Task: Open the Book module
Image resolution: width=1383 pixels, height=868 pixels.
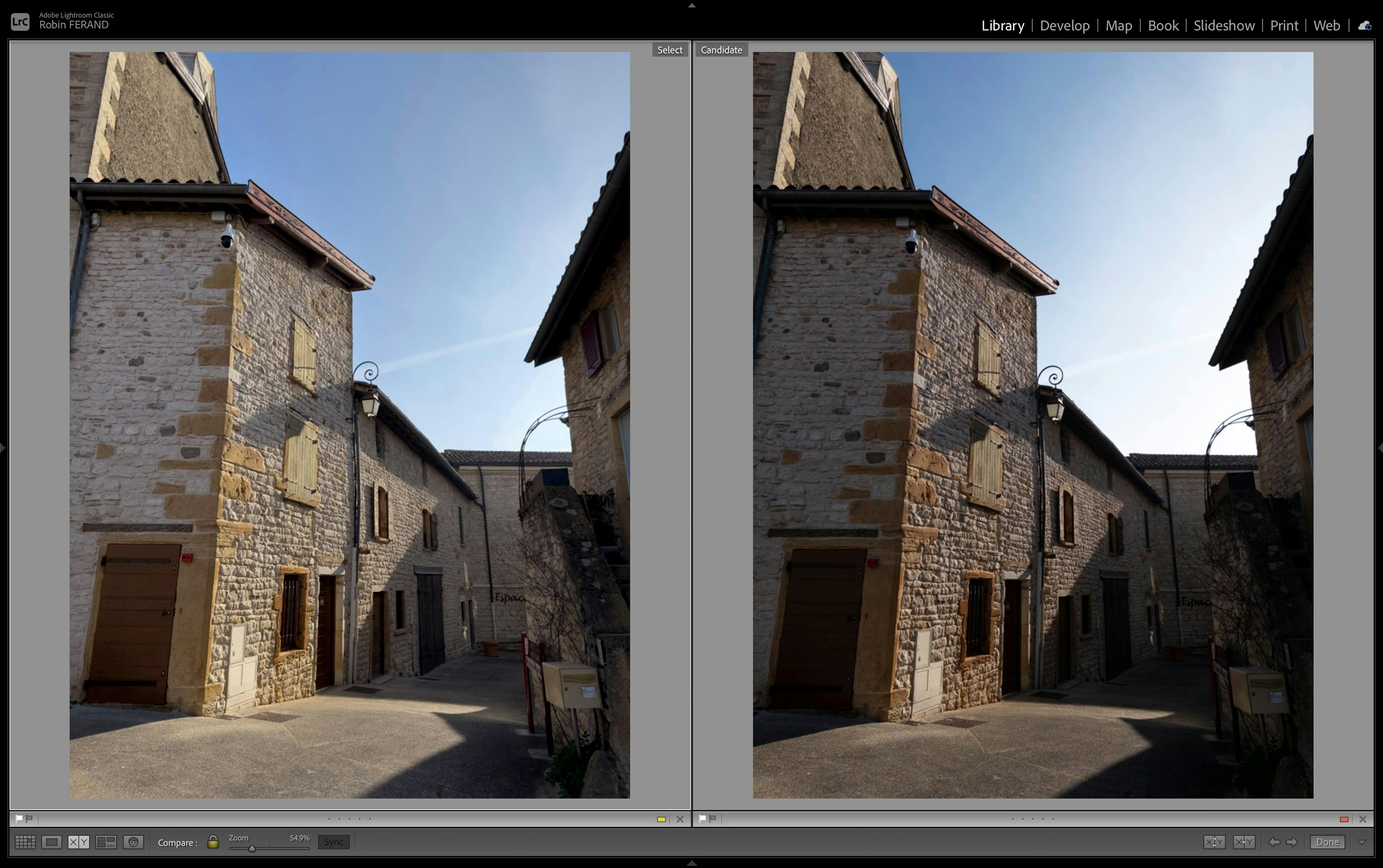Action: 1163,25
